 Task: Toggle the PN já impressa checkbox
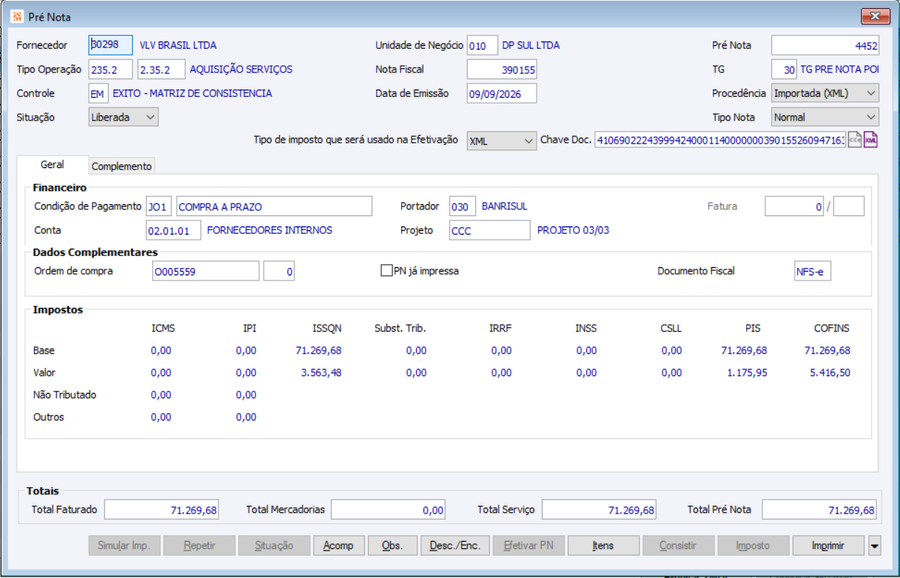386,270
